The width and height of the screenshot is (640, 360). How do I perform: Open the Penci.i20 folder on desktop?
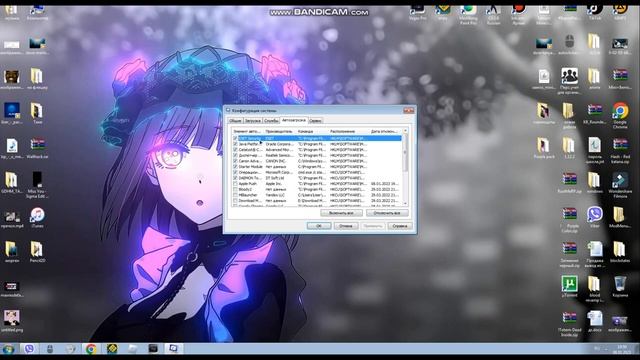coord(37,251)
